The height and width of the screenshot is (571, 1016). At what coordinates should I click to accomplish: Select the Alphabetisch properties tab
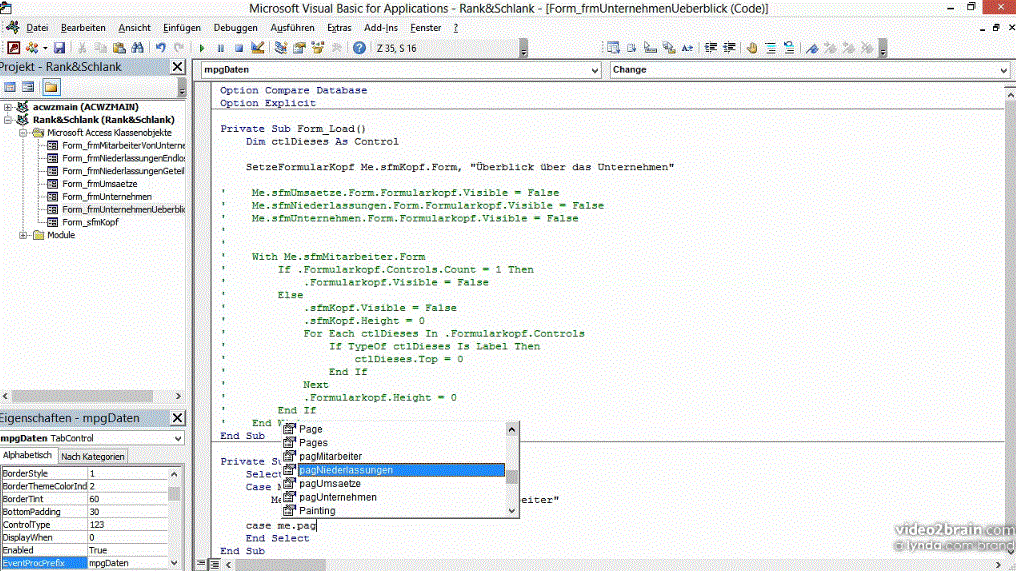(27, 456)
